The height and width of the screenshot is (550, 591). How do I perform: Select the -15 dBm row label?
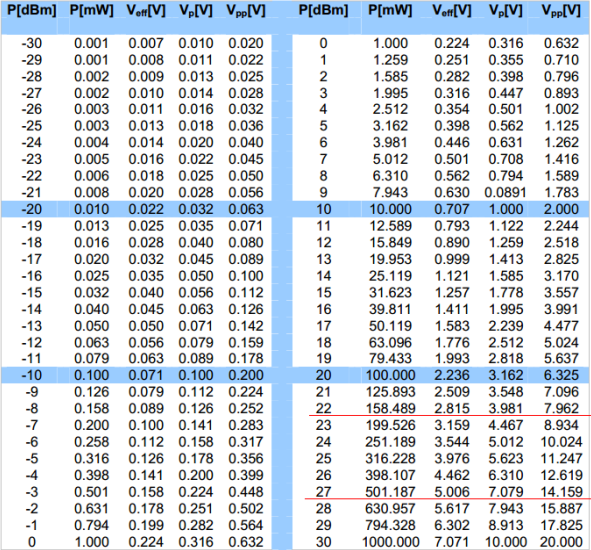[x=32, y=293]
